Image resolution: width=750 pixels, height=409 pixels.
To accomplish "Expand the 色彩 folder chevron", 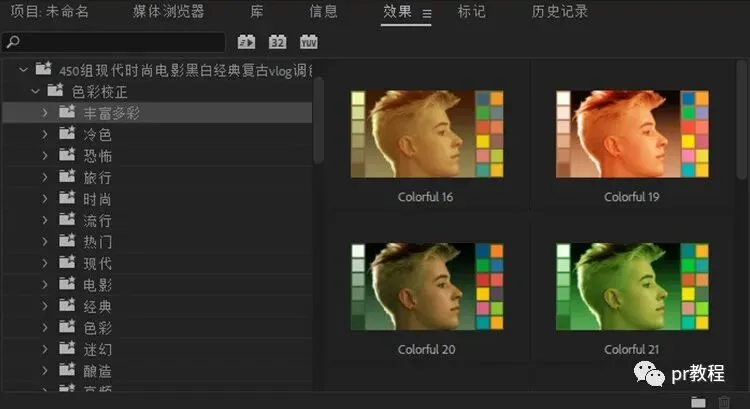I will coord(44,328).
